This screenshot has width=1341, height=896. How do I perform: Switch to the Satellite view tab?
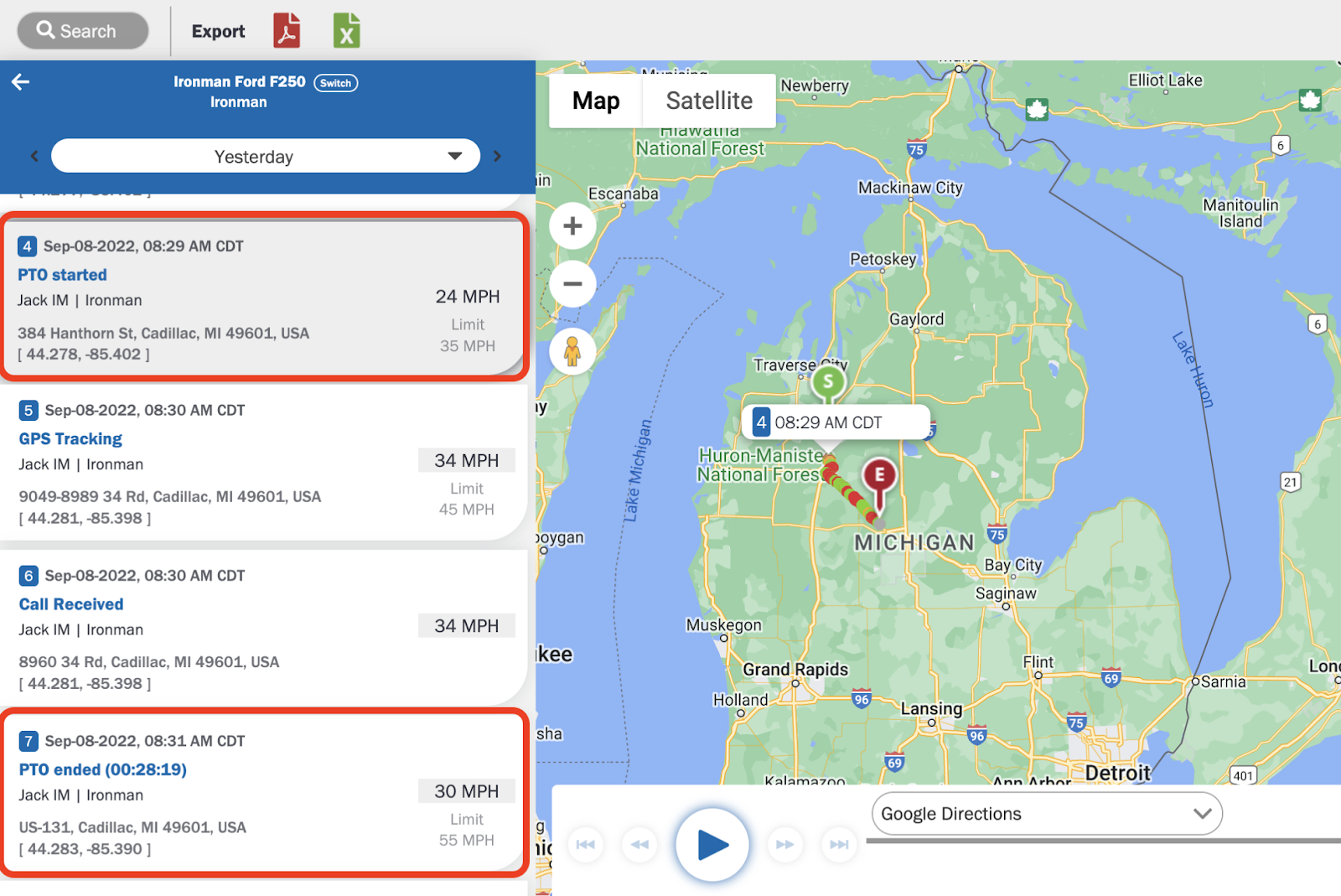point(709,101)
